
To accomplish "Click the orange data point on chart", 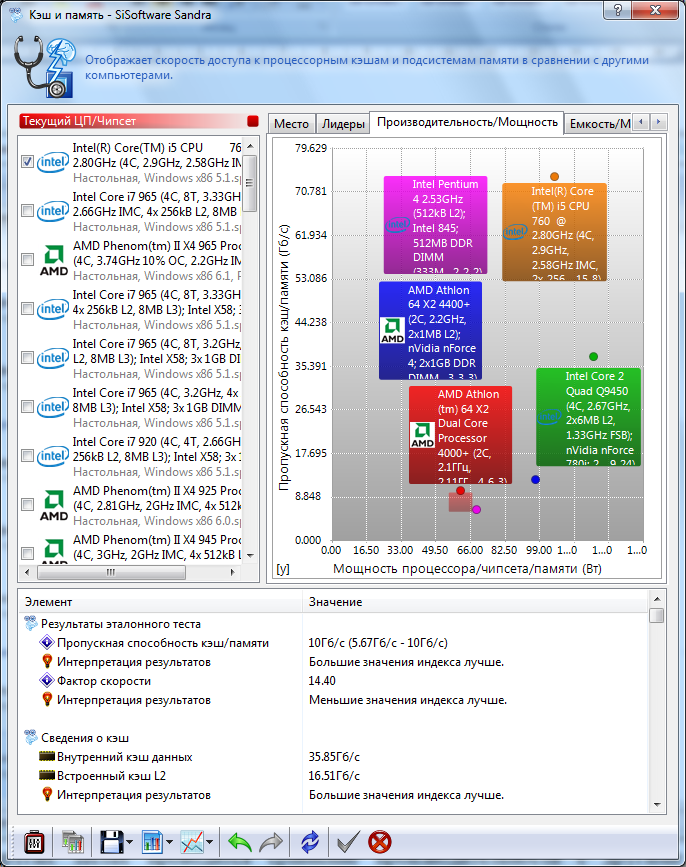I will pyautogui.click(x=554, y=176).
